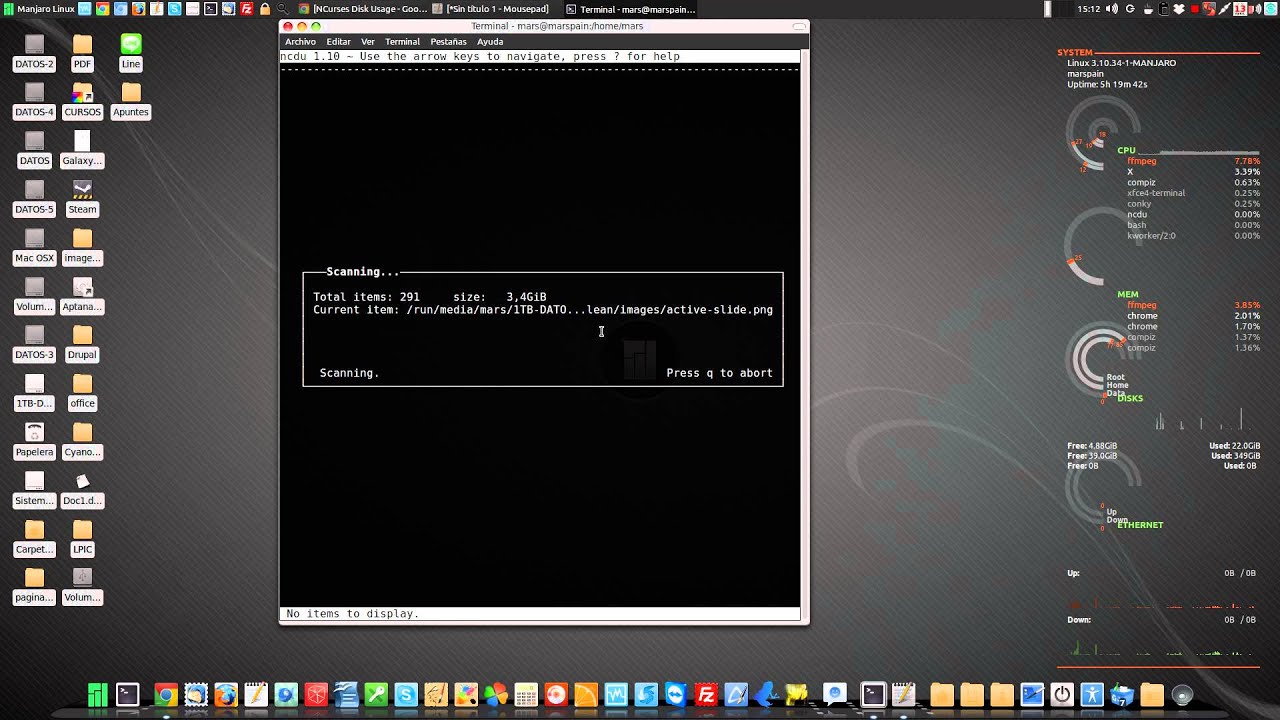This screenshot has height=720, width=1280.
Task: Open the volume speaker icon in system tray
Action: click(1114, 9)
